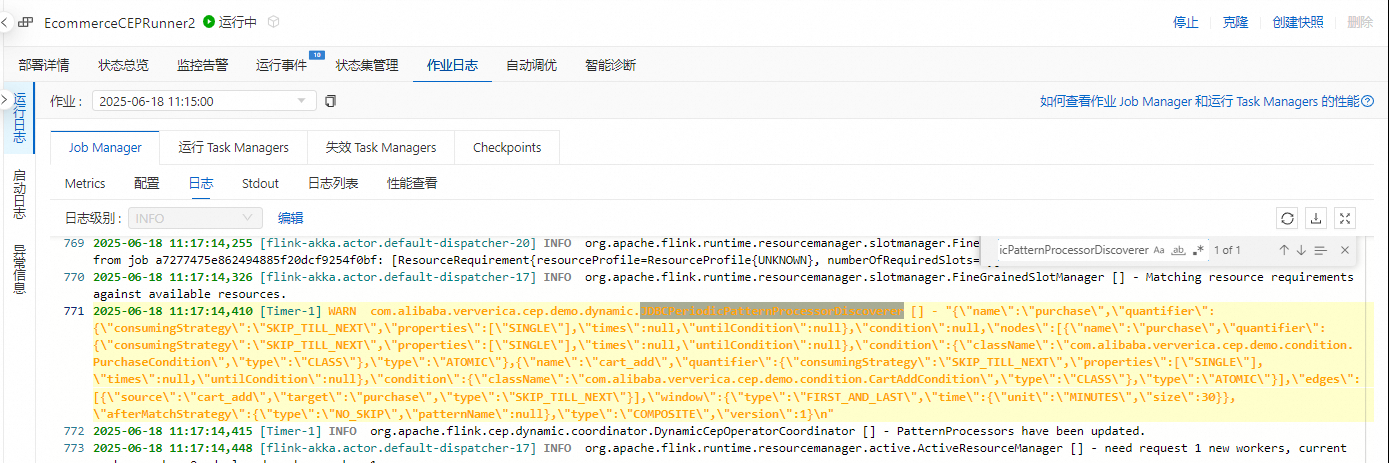Click the help icon next to performance link

[x=1368, y=101]
